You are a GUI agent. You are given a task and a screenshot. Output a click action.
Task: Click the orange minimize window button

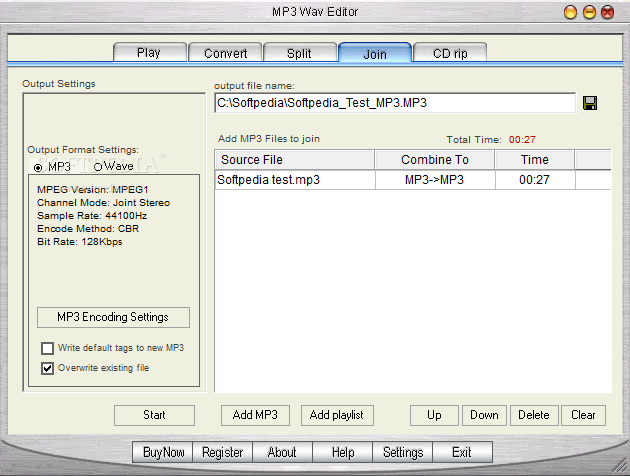pos(570,12)
